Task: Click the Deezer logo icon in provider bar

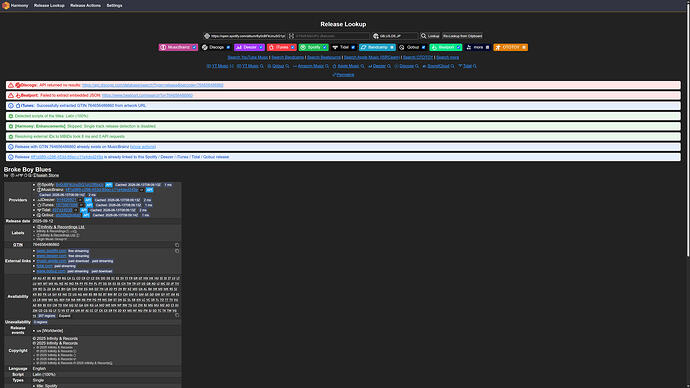Action: (x=239, y=47)
